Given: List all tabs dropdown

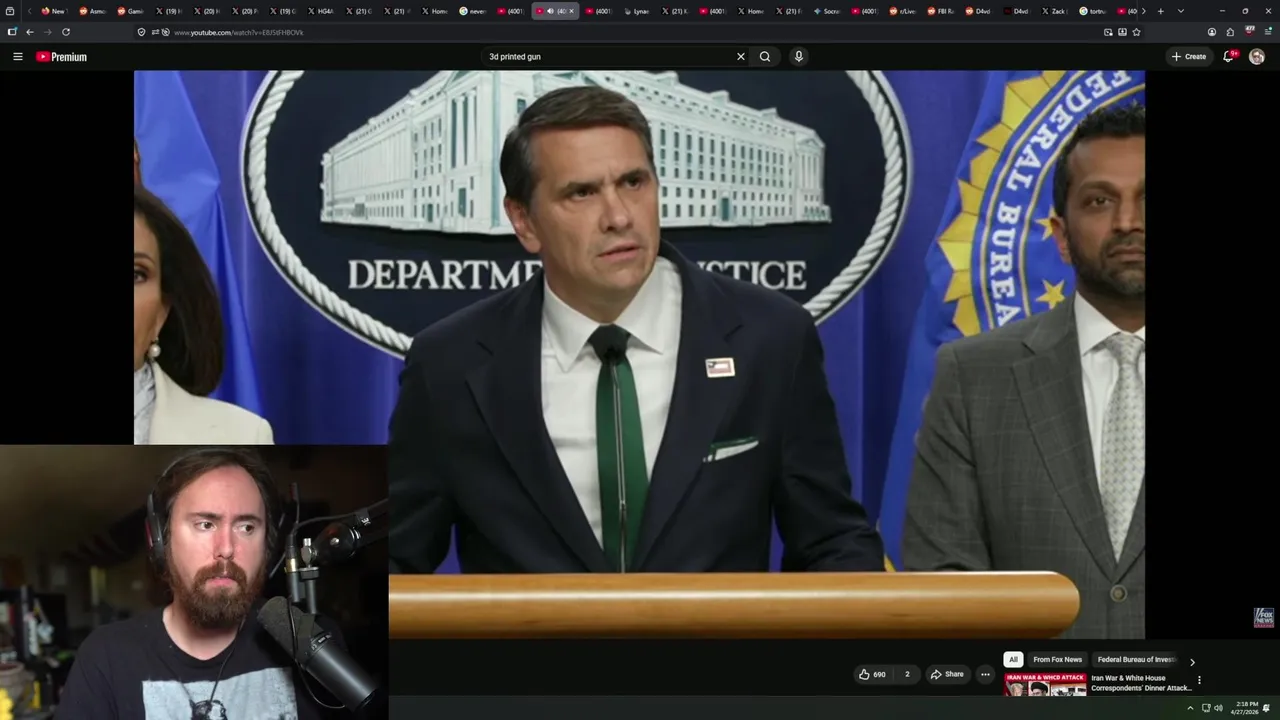Looking at the screenshot, I should coord(1181,11).
